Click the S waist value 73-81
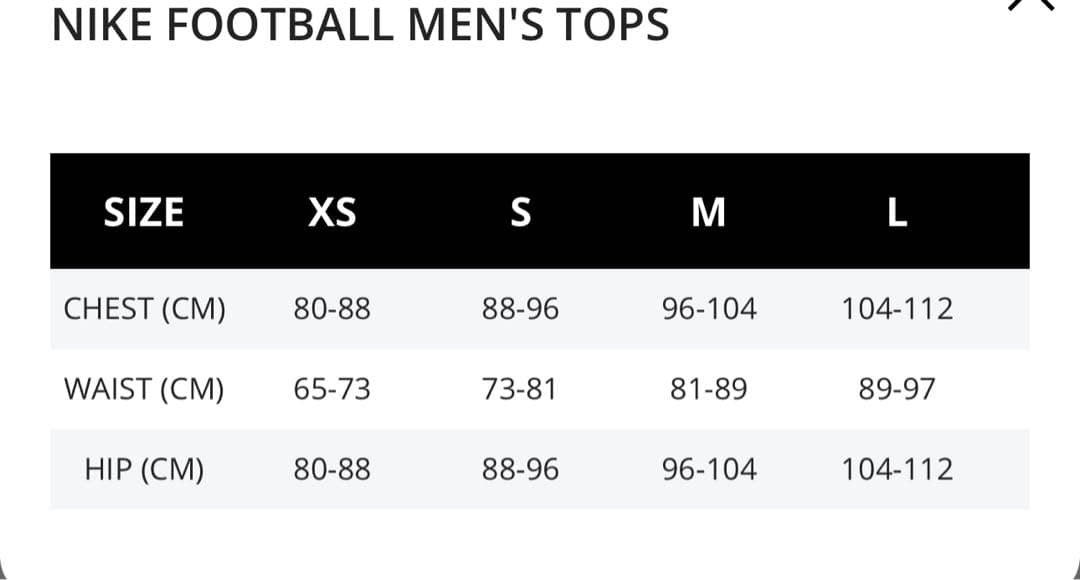 tap(520, 389)
